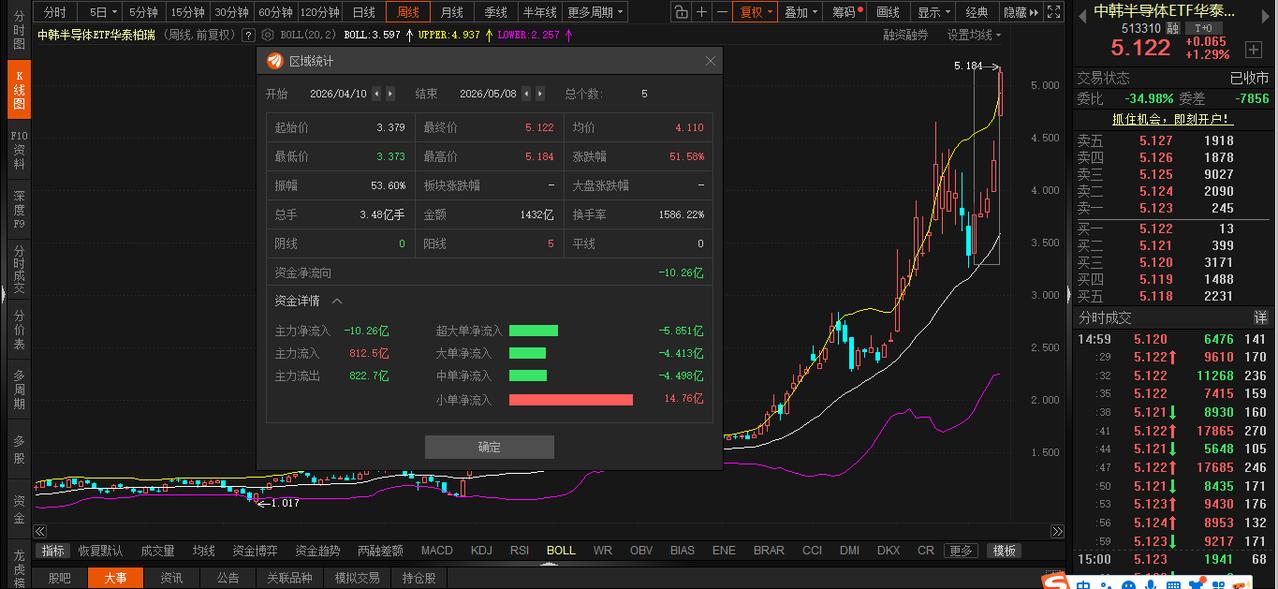Click the end date field 2026/05/08

click(488, 93)
